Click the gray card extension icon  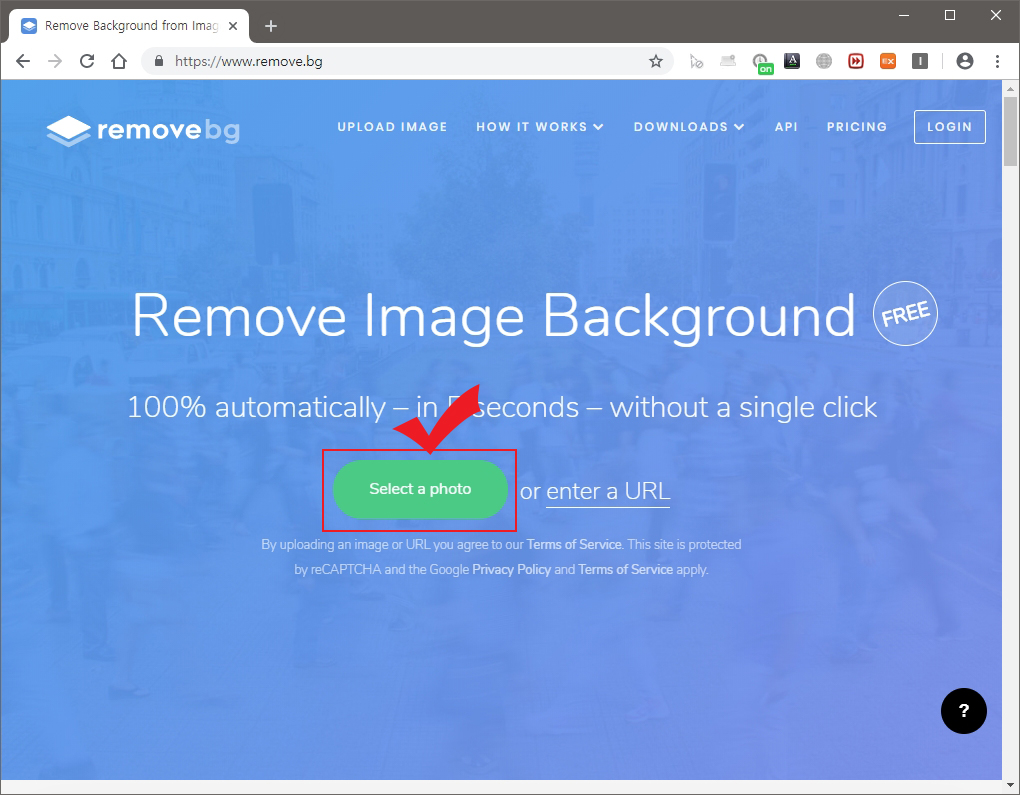point(728,61)
